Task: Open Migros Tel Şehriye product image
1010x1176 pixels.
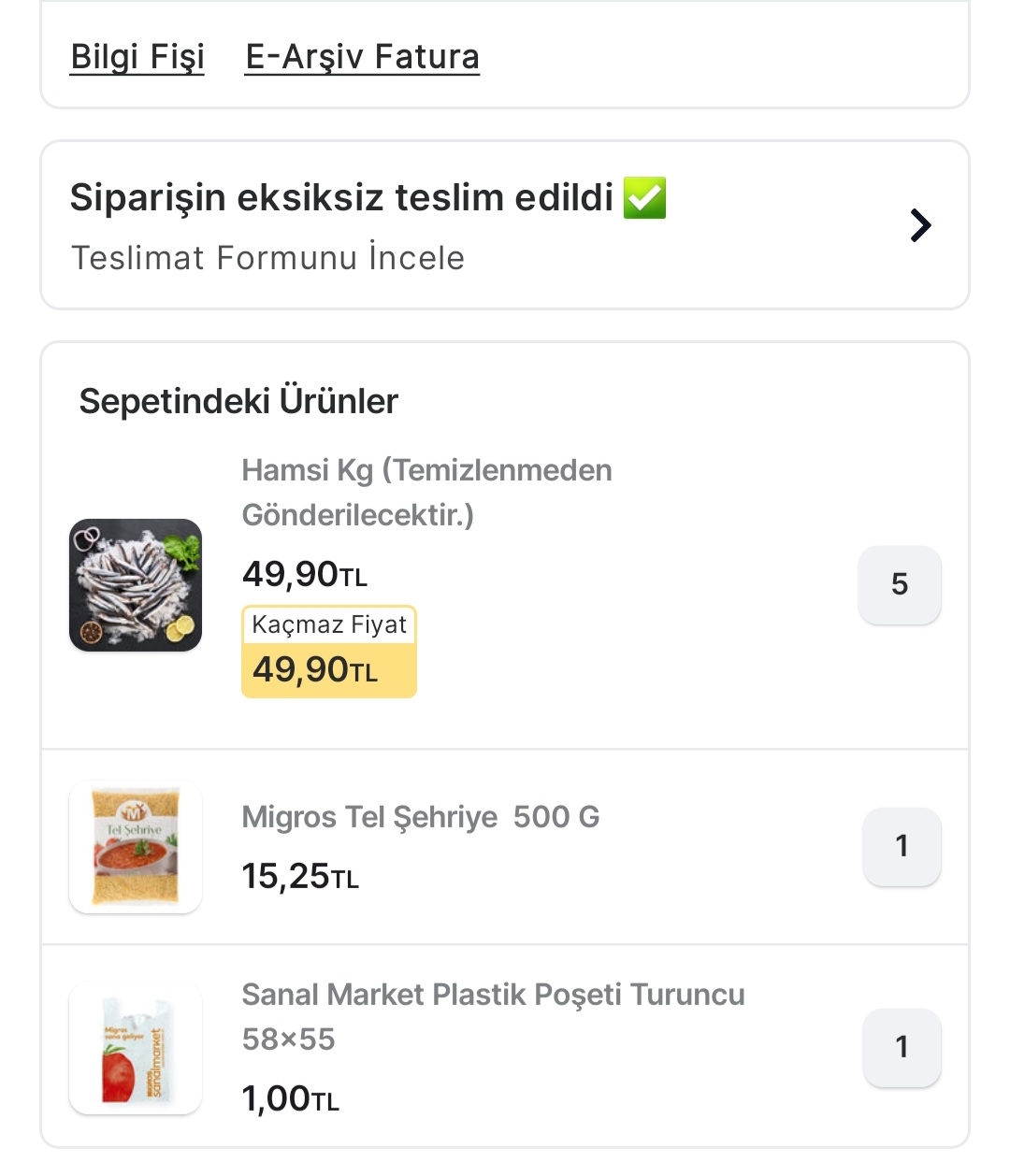Action: click(x=136, y=847)
